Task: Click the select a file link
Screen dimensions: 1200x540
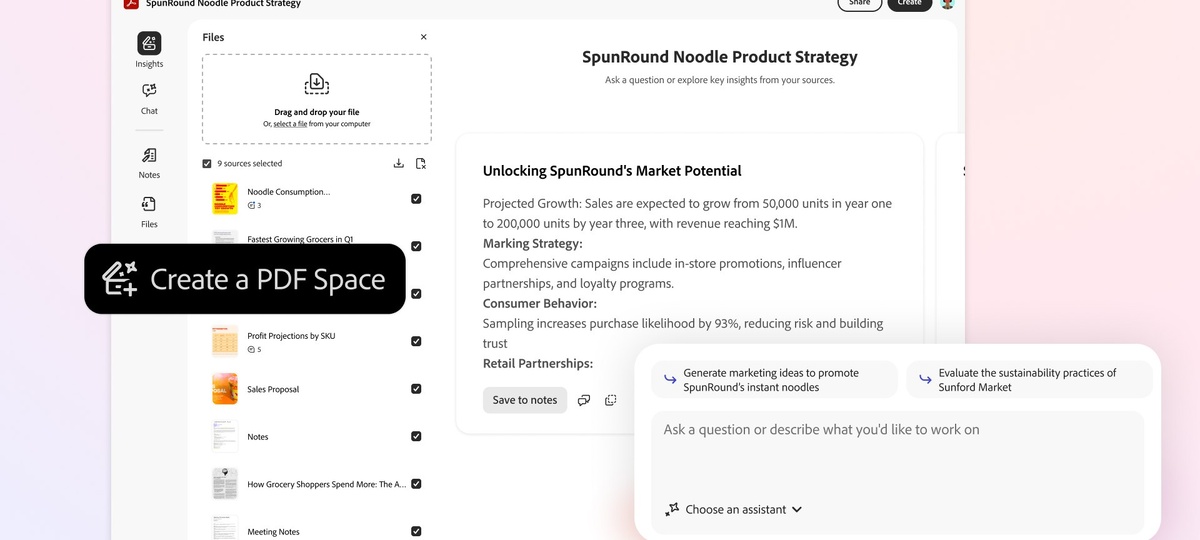Action: [x=290, y=124]
